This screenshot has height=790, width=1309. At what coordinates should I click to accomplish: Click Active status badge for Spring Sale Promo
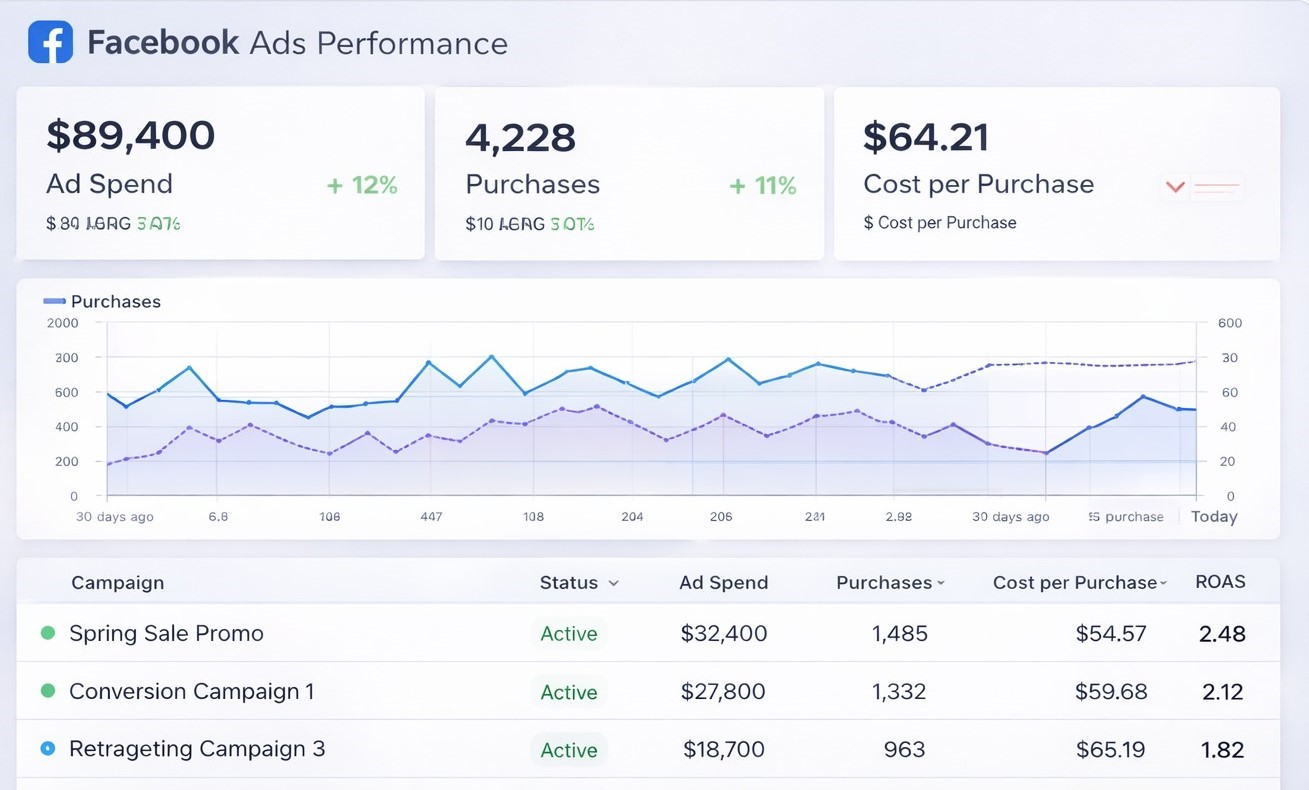(568, 634)
